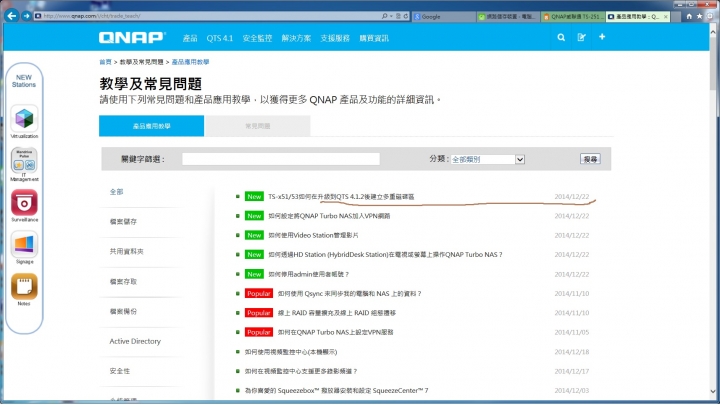
Task: Open the 購買資訊 menu item
Action: [374, 38]
